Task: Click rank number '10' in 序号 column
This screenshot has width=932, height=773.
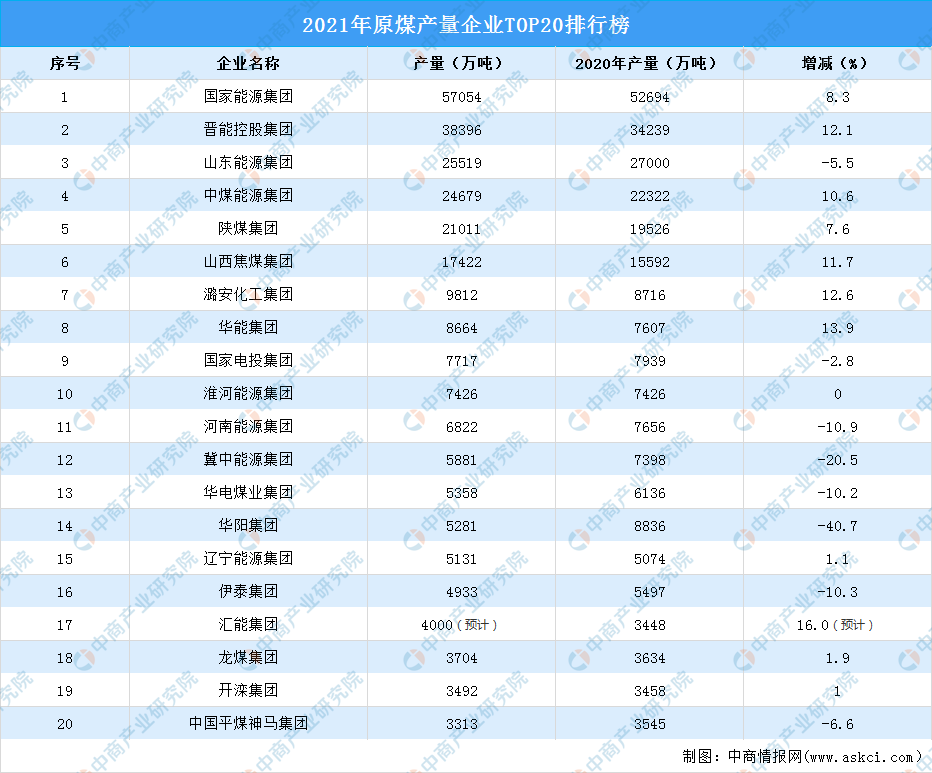Action: coord(65,394)
